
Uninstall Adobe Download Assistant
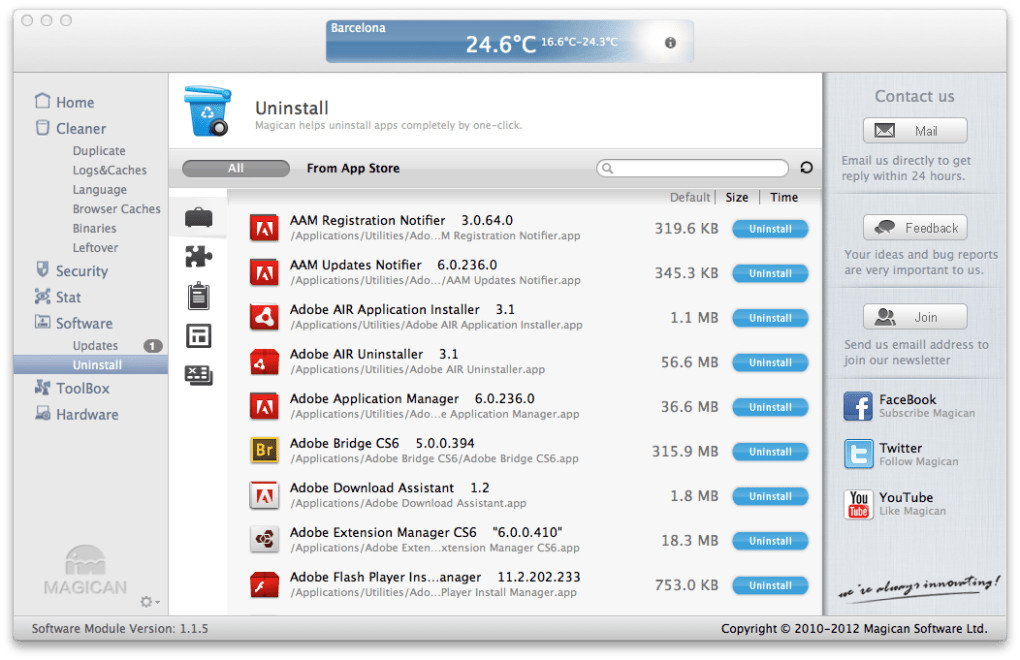tap(770, 496)
